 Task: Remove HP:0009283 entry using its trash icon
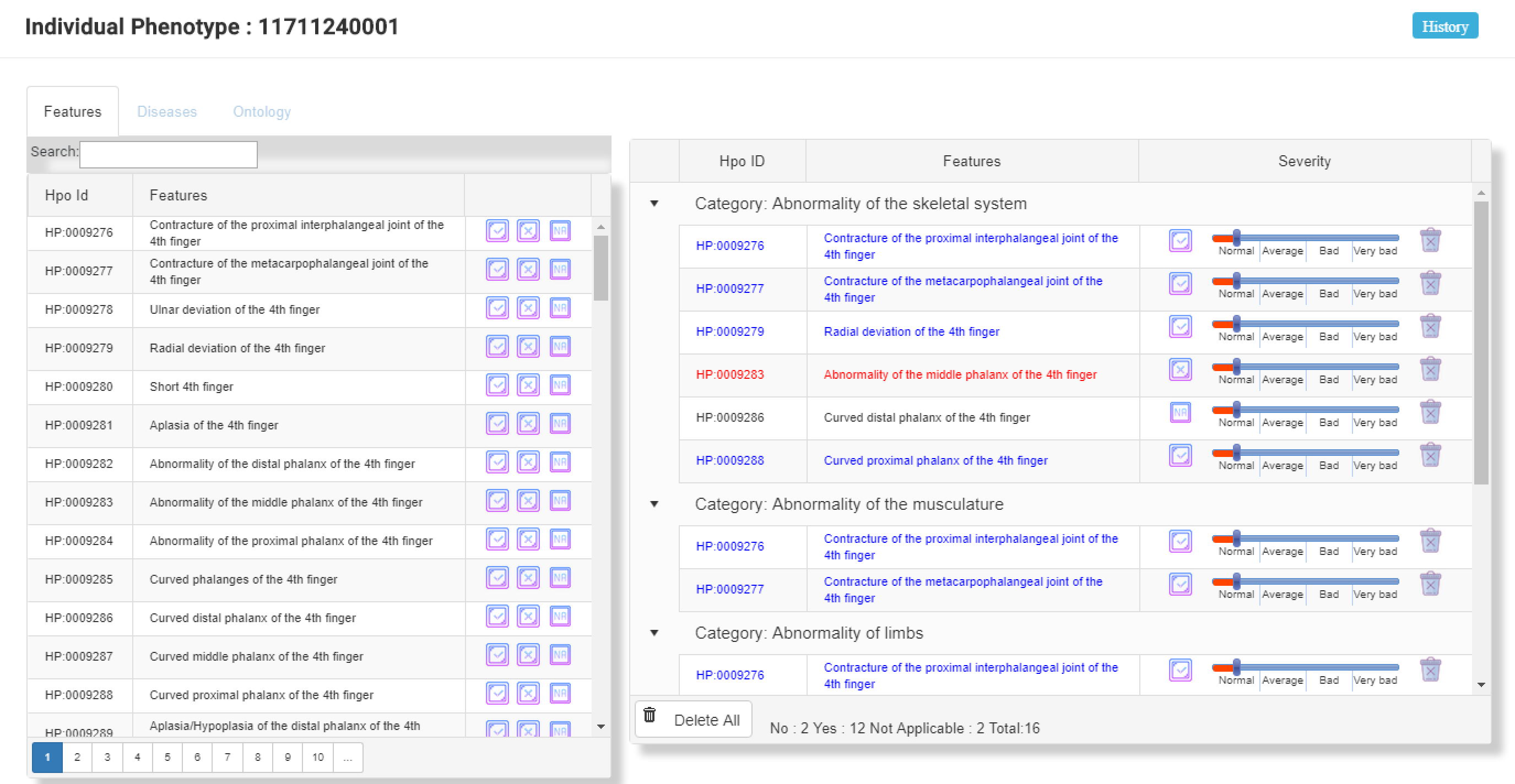pyautogui.click(x=1430, y=369)
